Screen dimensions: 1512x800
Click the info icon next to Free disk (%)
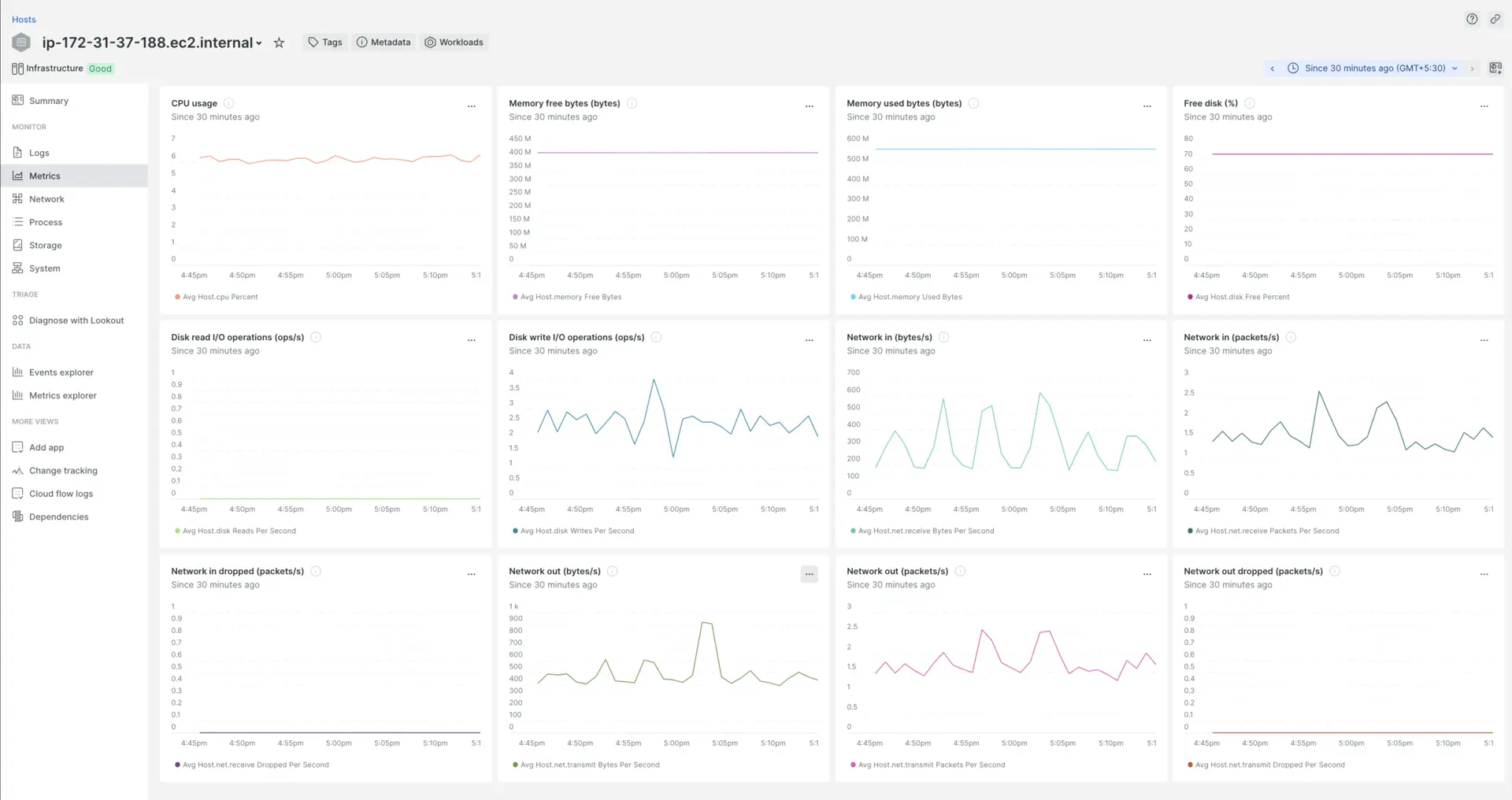tap(1249, 103)
